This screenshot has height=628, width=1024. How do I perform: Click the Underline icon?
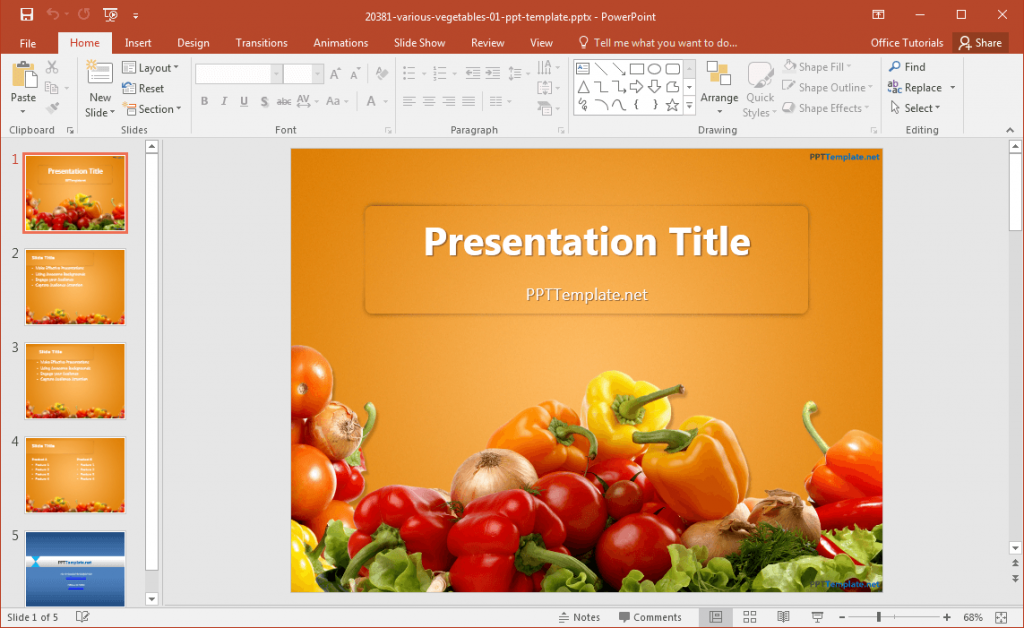tap(243, 101)
